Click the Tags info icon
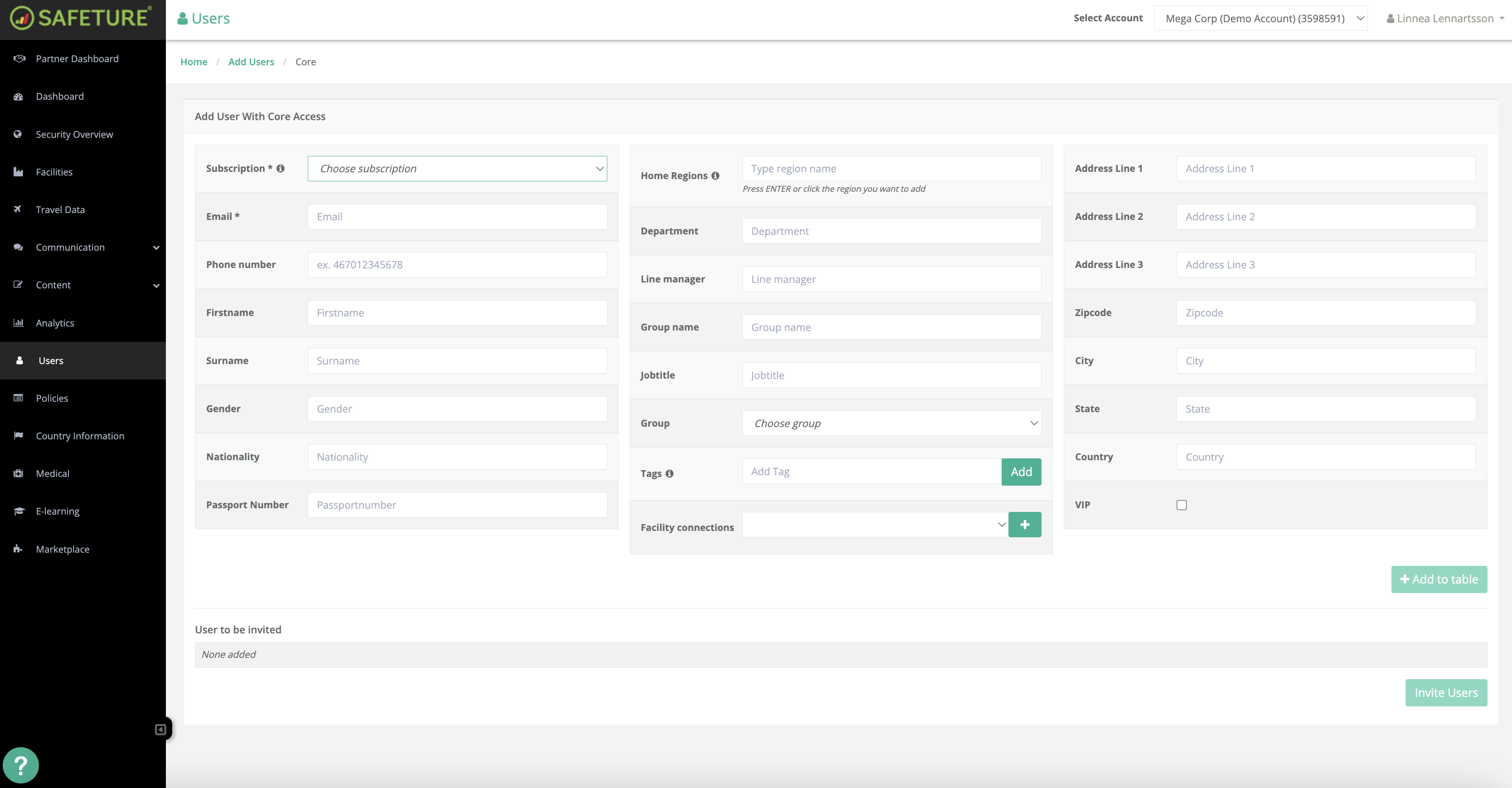 coord(669,474)
